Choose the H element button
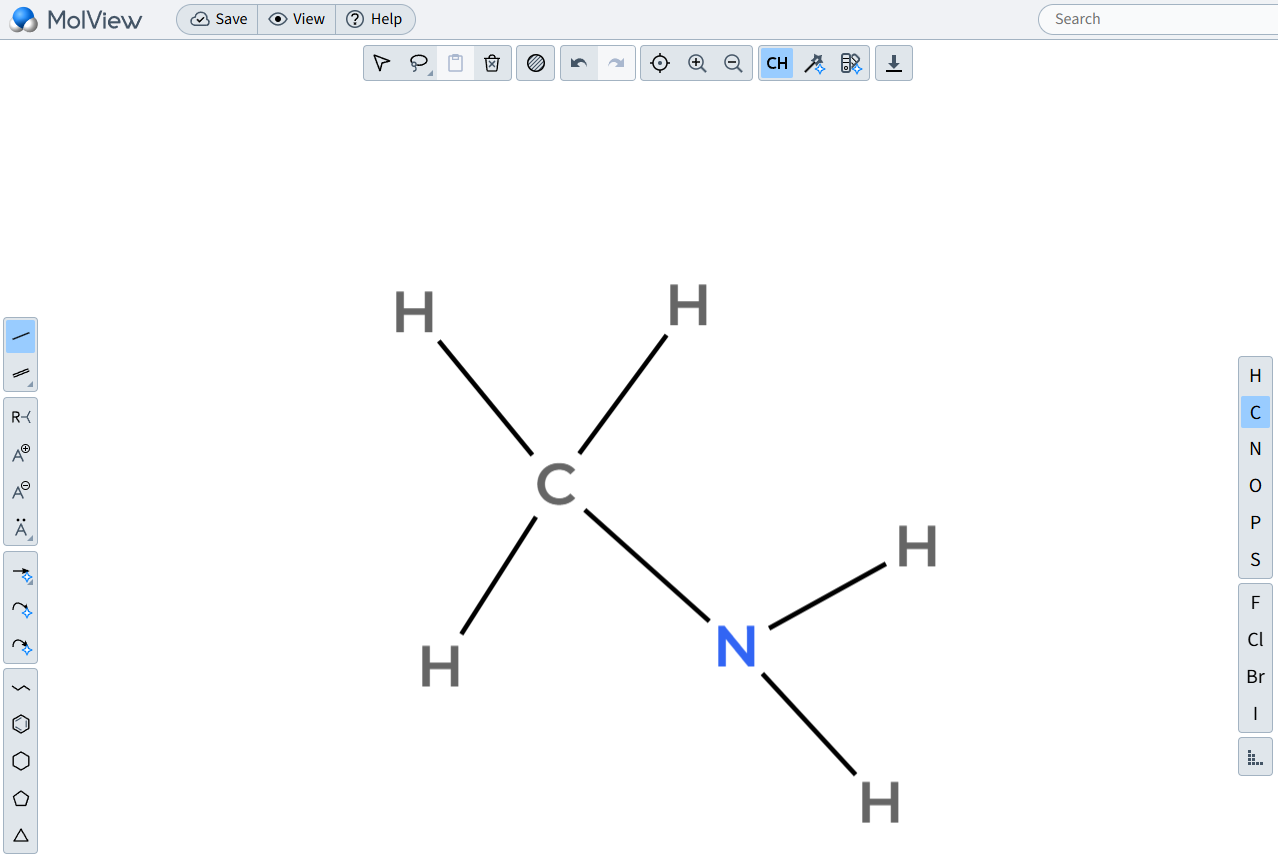 1255,375
